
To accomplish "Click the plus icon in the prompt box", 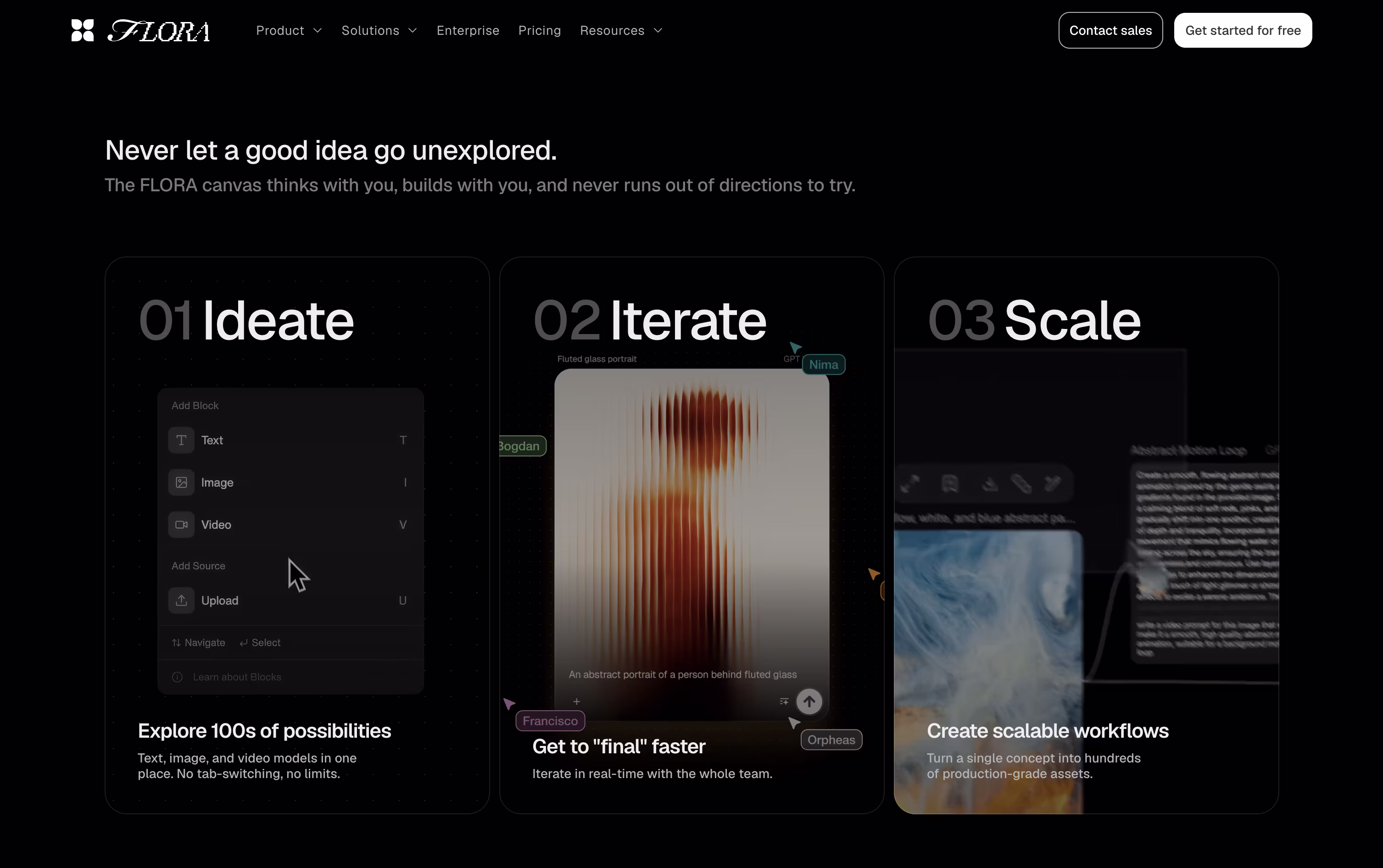I will (576, 701).
